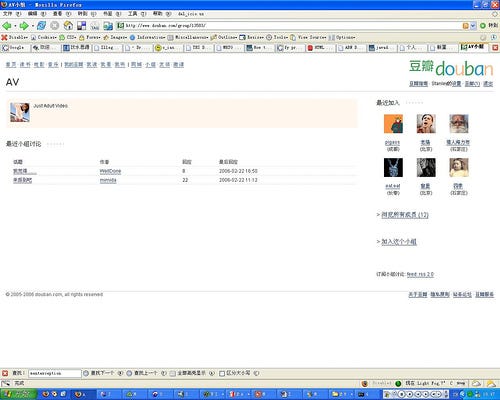500x400 pixels.
Task: Open the 工具 (Tools) menu
Action: [x=137, y=14]
